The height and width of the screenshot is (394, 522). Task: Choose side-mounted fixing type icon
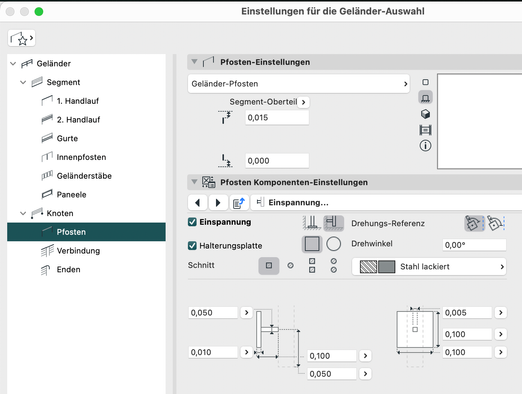click(333, 223)
